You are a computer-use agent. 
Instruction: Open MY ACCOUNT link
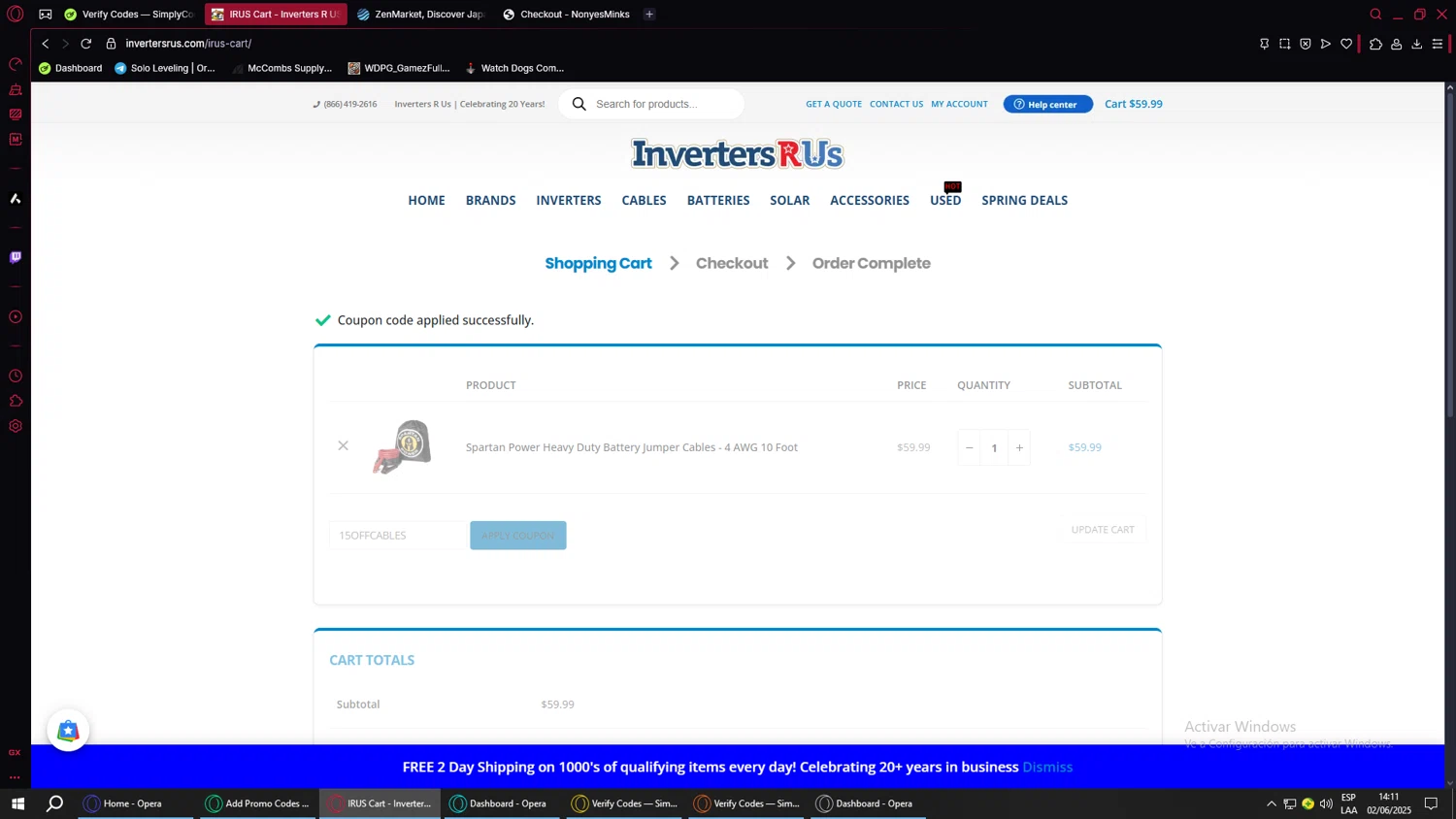tap(959, 104)
